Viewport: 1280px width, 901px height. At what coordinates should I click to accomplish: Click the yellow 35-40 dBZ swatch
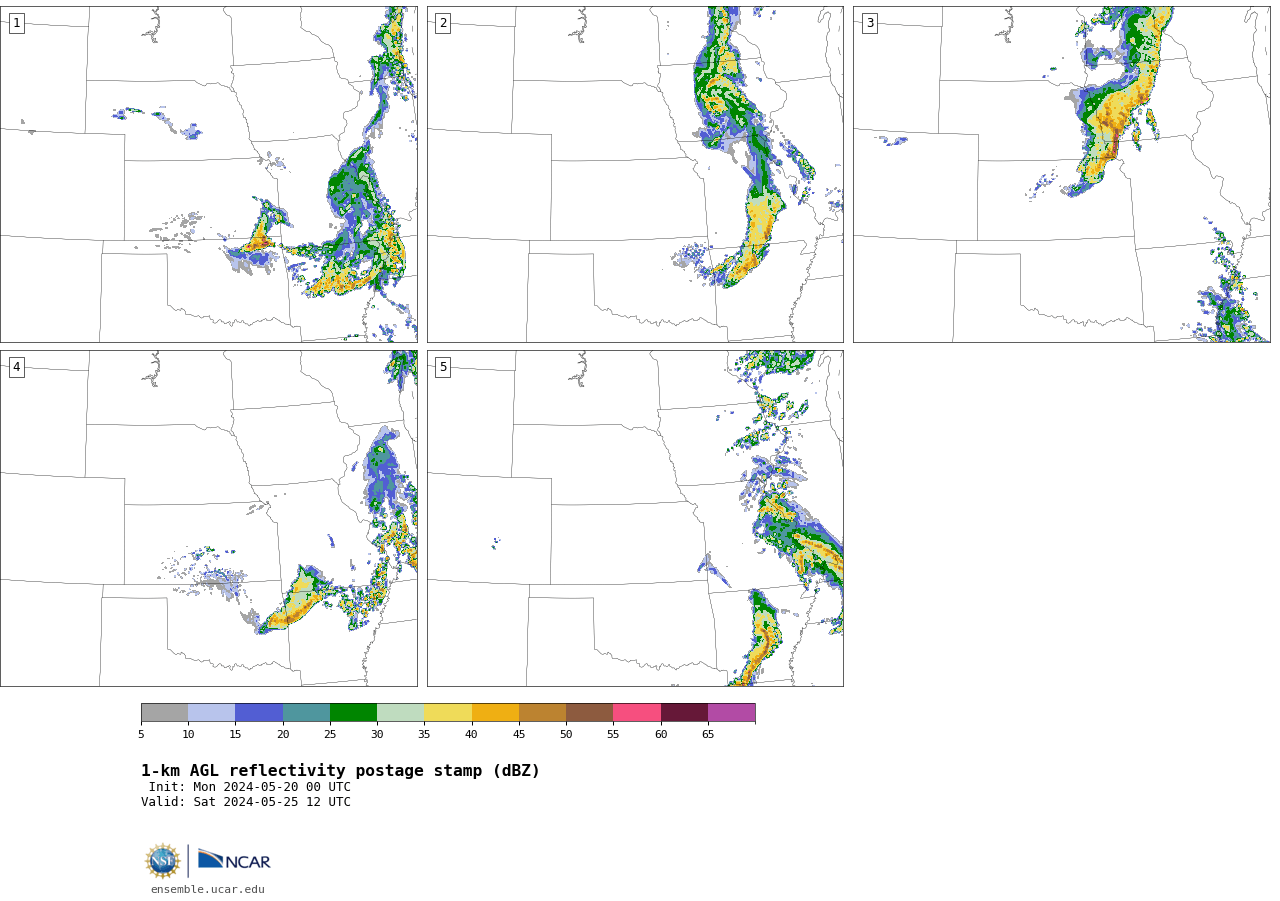click(448, 712)
